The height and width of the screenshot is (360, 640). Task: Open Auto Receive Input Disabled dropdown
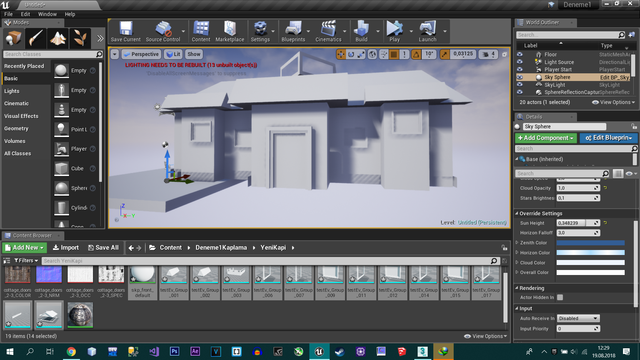point(578,318)
